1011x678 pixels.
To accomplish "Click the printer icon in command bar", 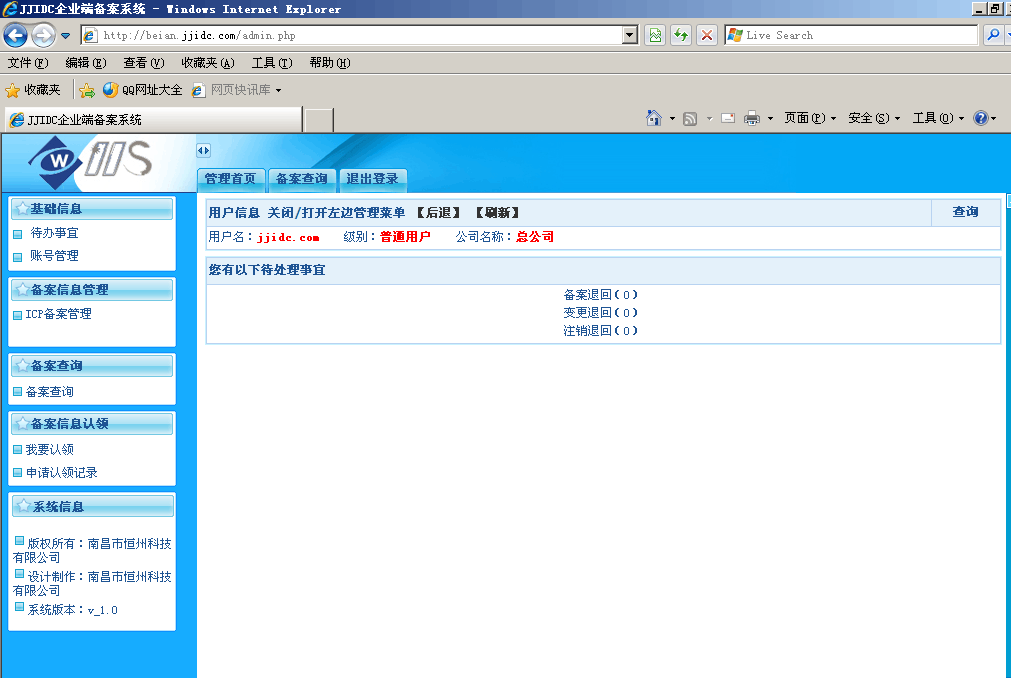I will pos(751,118).
